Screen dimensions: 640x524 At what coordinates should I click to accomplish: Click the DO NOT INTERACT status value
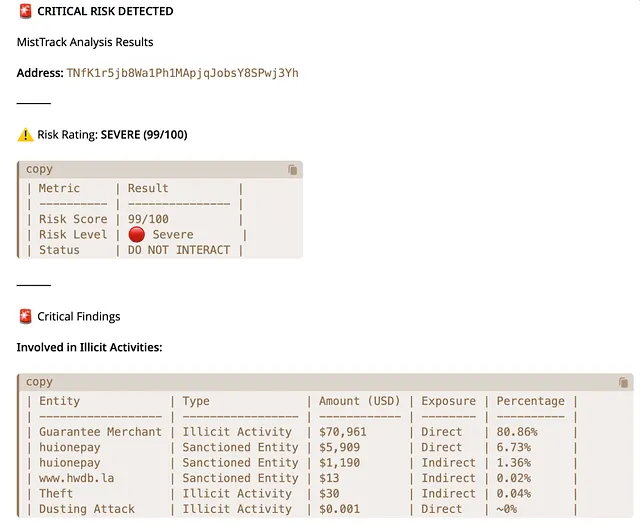click(179, 250)
